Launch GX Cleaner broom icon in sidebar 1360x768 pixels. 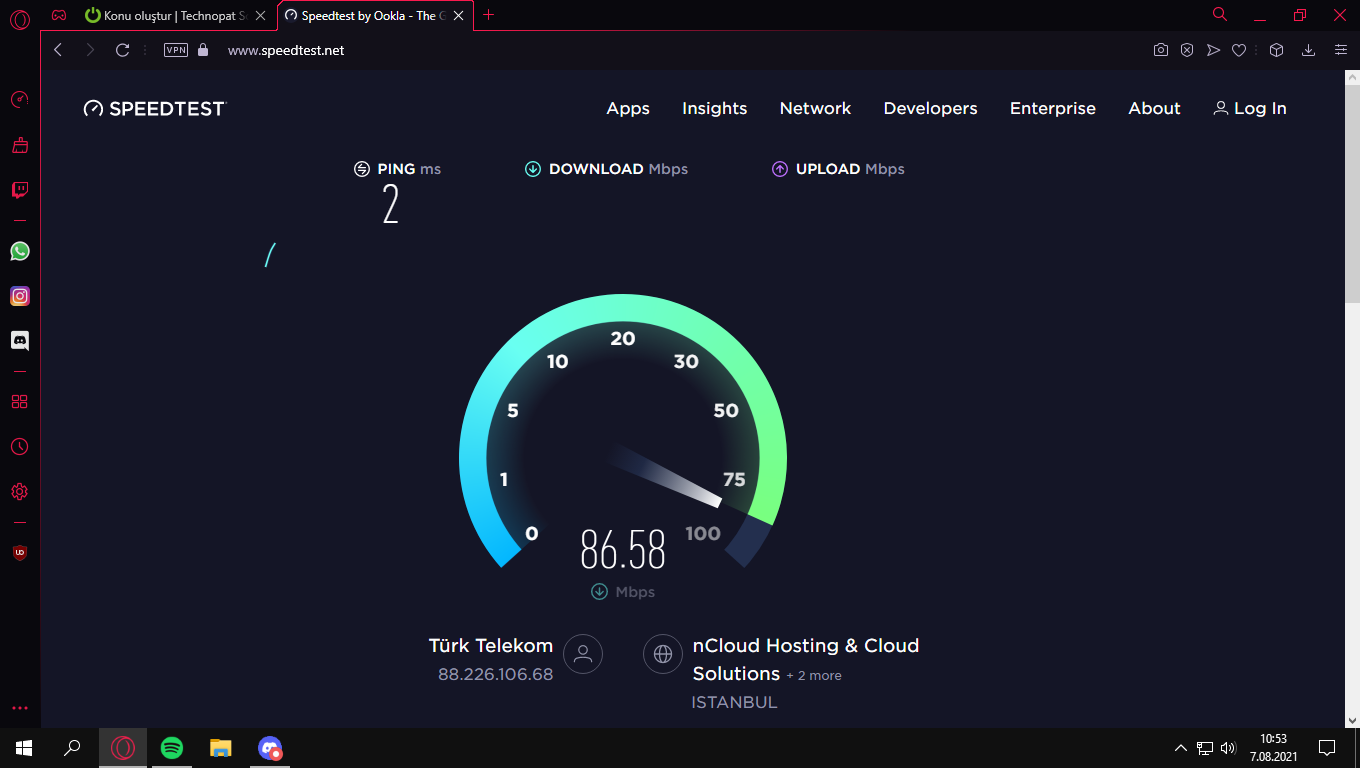(x=19, y=145)
